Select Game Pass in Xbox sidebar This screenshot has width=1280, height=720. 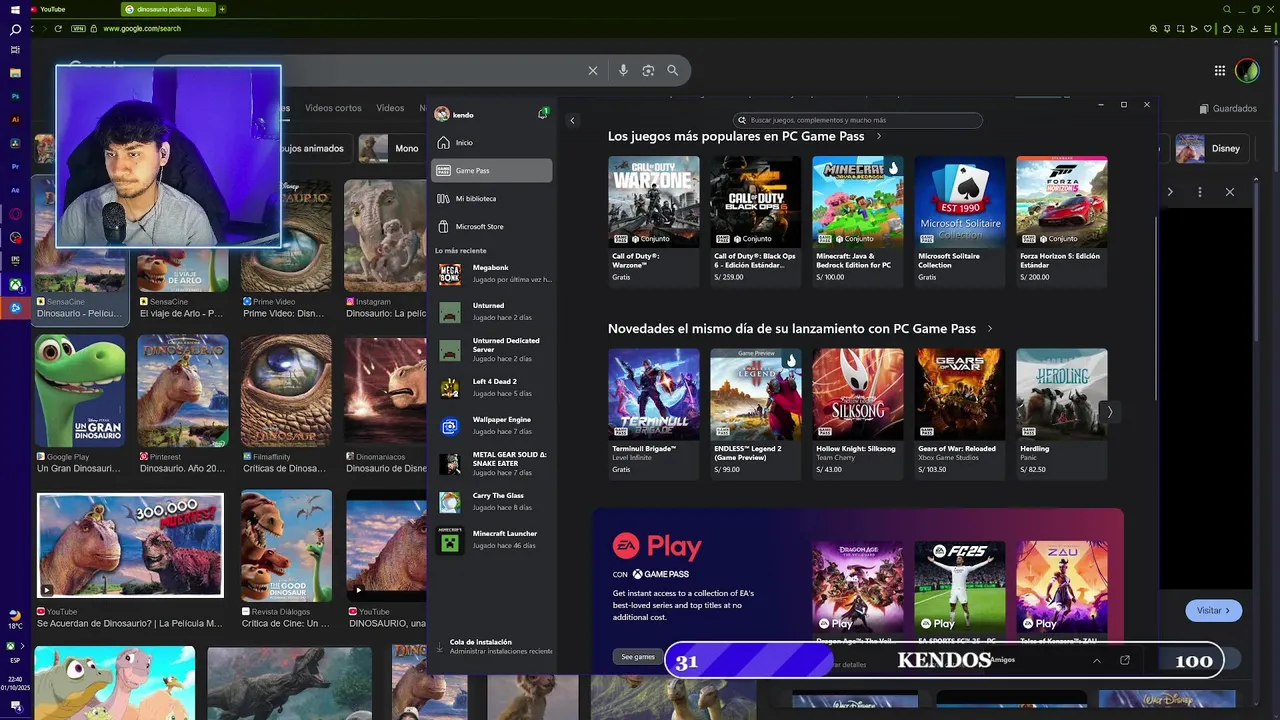(491, 171)
